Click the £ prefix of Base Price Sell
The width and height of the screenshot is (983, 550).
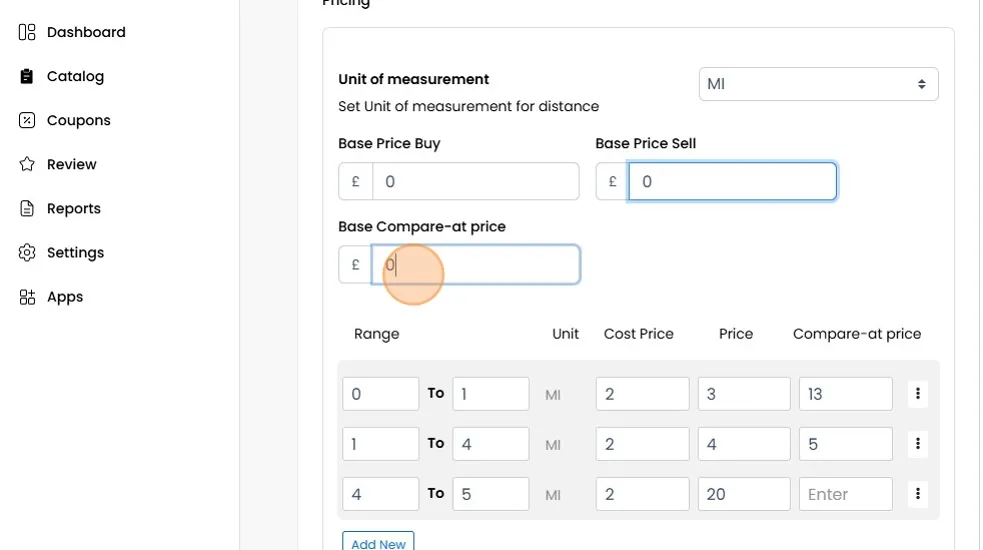pos(612,181)
